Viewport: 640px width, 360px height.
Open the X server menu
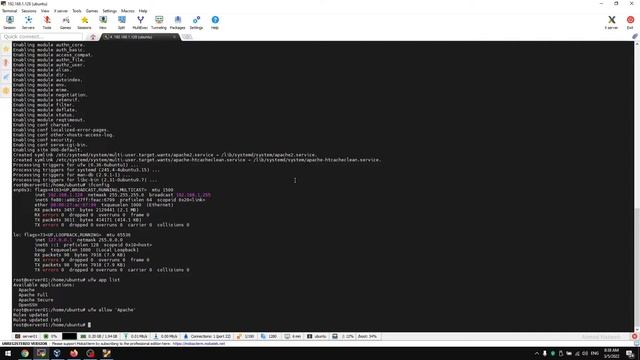[x=61, y=11]
